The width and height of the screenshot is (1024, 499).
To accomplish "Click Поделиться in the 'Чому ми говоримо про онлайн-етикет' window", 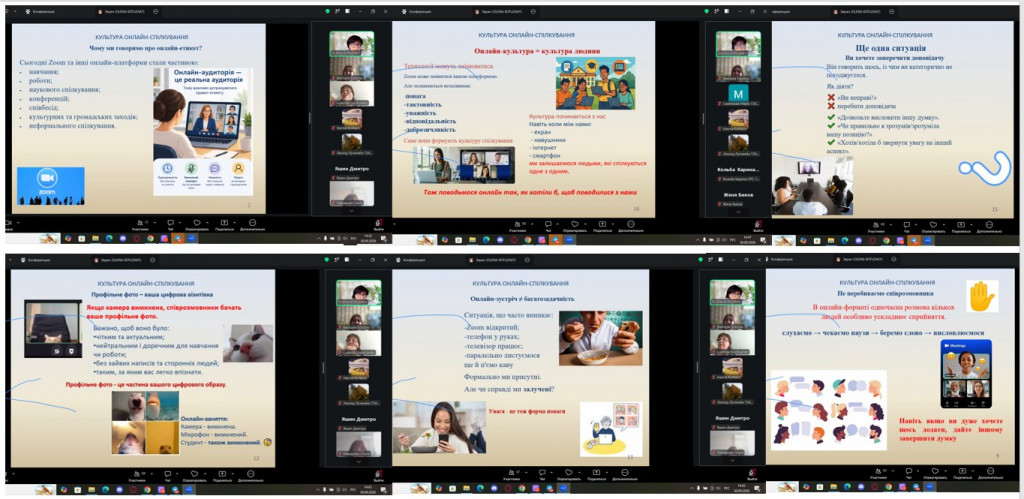I will (x=225, y=226).
